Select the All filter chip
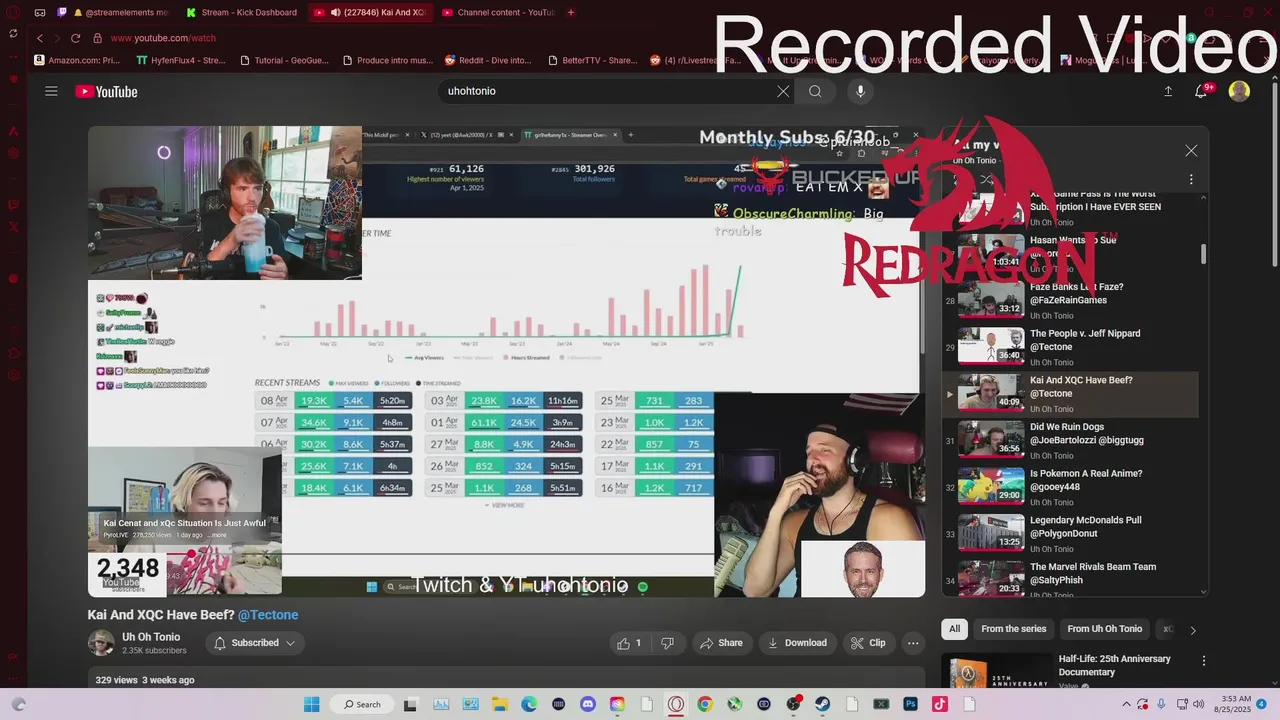The image size is (1280, 720). 954,629
